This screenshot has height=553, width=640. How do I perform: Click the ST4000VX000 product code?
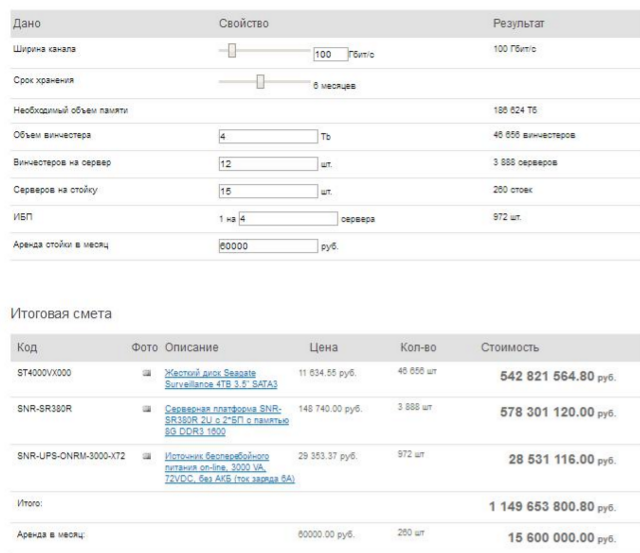47,373
